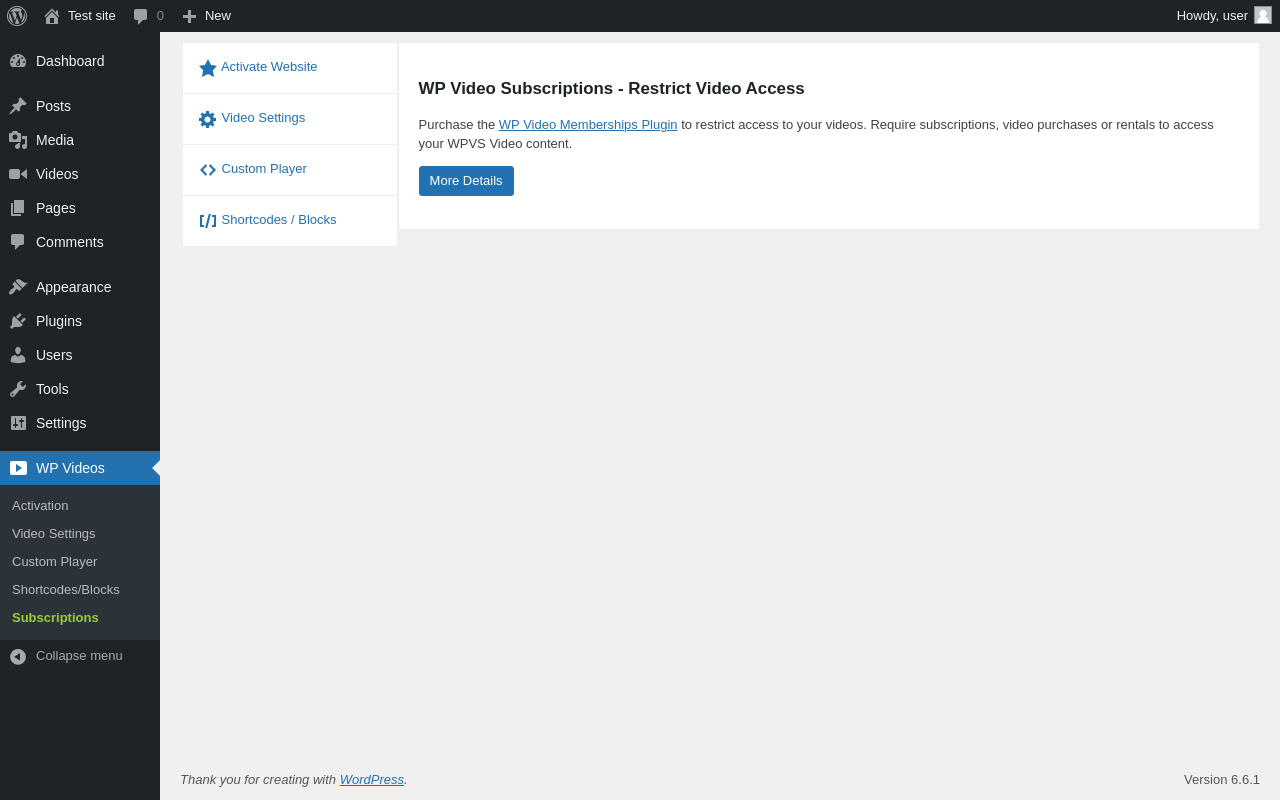This screenshot has height=800, width=1280.
Task: Click the WP Videos play icon
Action: pyautogui.click(x=18, y=468)
